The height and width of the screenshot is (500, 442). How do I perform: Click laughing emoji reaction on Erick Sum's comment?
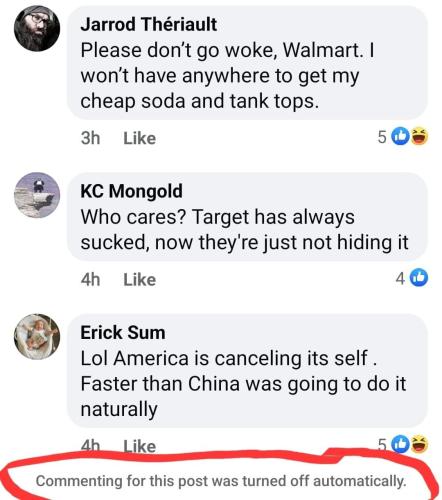click(419, 444)
